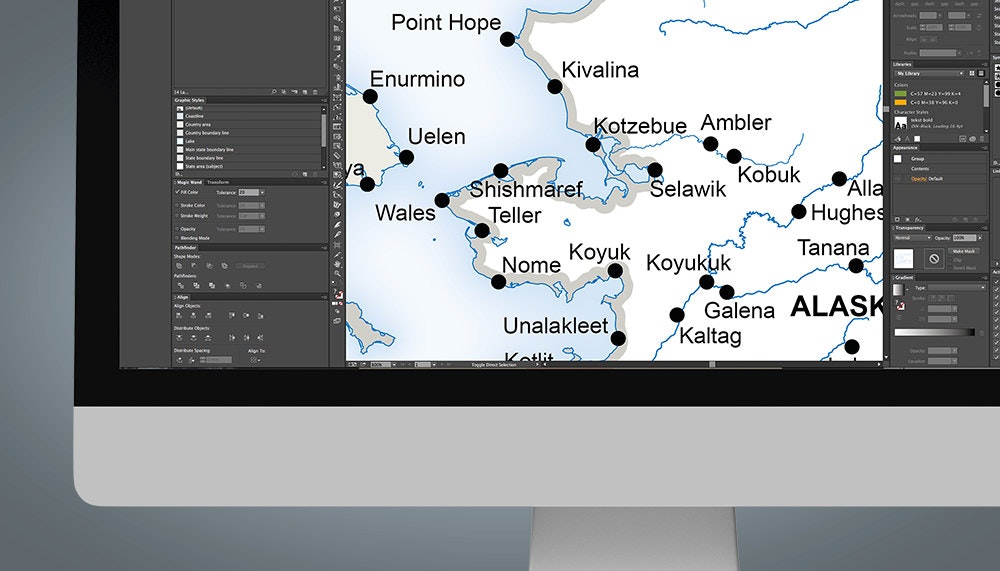Click the Intersect shape mode icon
The image size is (1000, 571).
[x=210, y=266]
